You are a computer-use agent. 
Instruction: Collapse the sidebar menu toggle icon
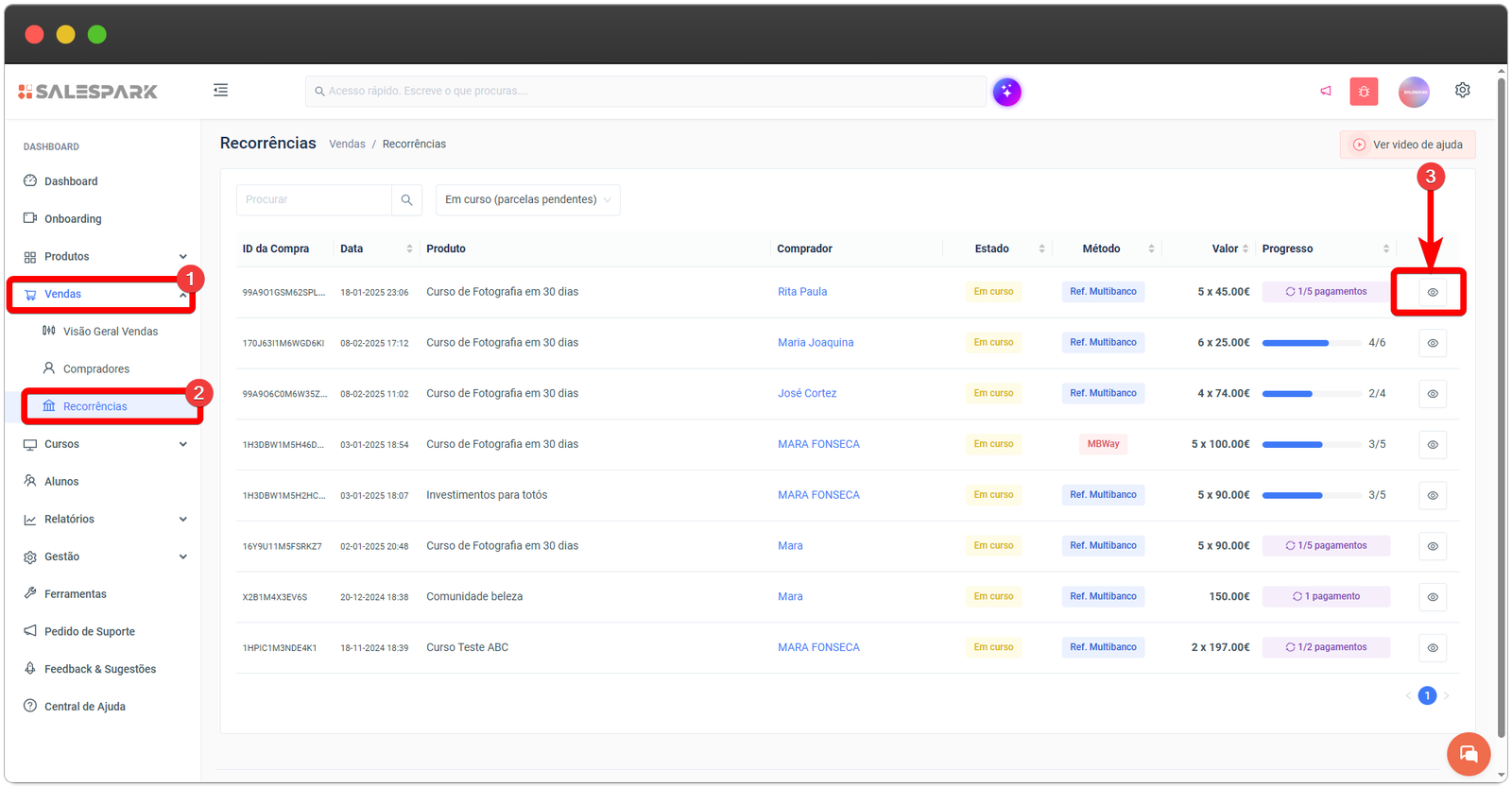(x=220, y=91)
